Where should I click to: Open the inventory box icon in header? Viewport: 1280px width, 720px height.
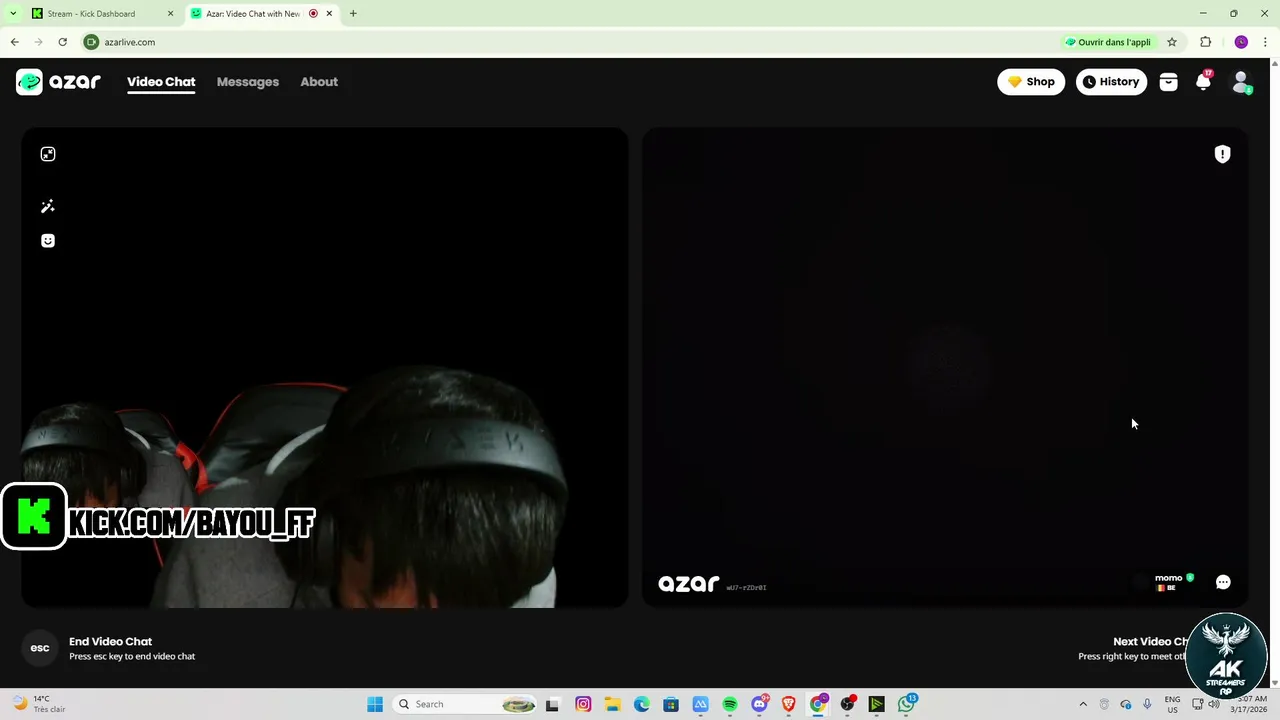1168,82
